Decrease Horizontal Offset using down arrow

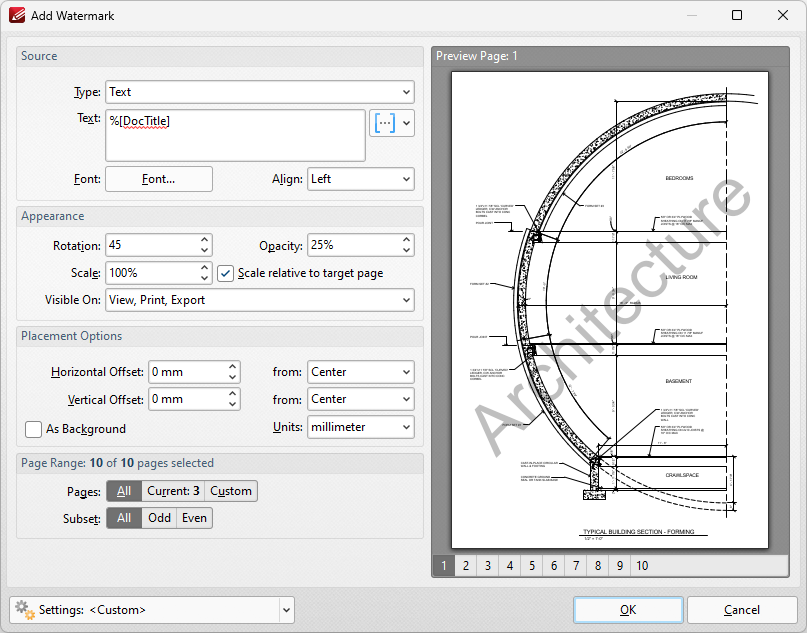[x=233, y=377]
